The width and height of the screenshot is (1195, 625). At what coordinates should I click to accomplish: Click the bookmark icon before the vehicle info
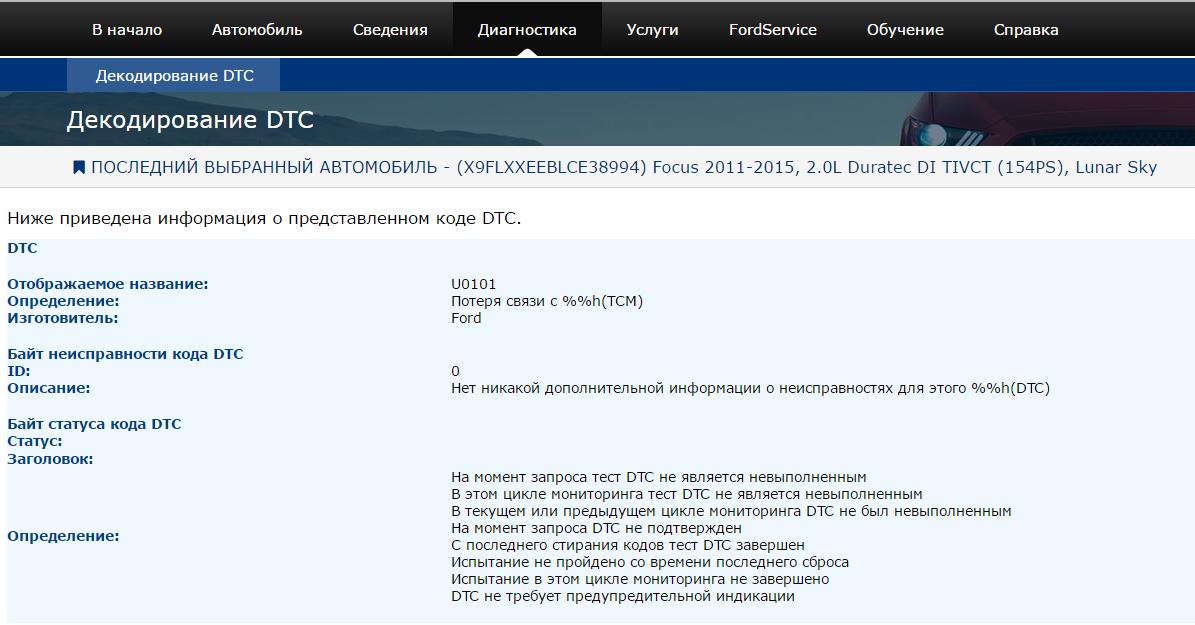click(x=79, y=167)
